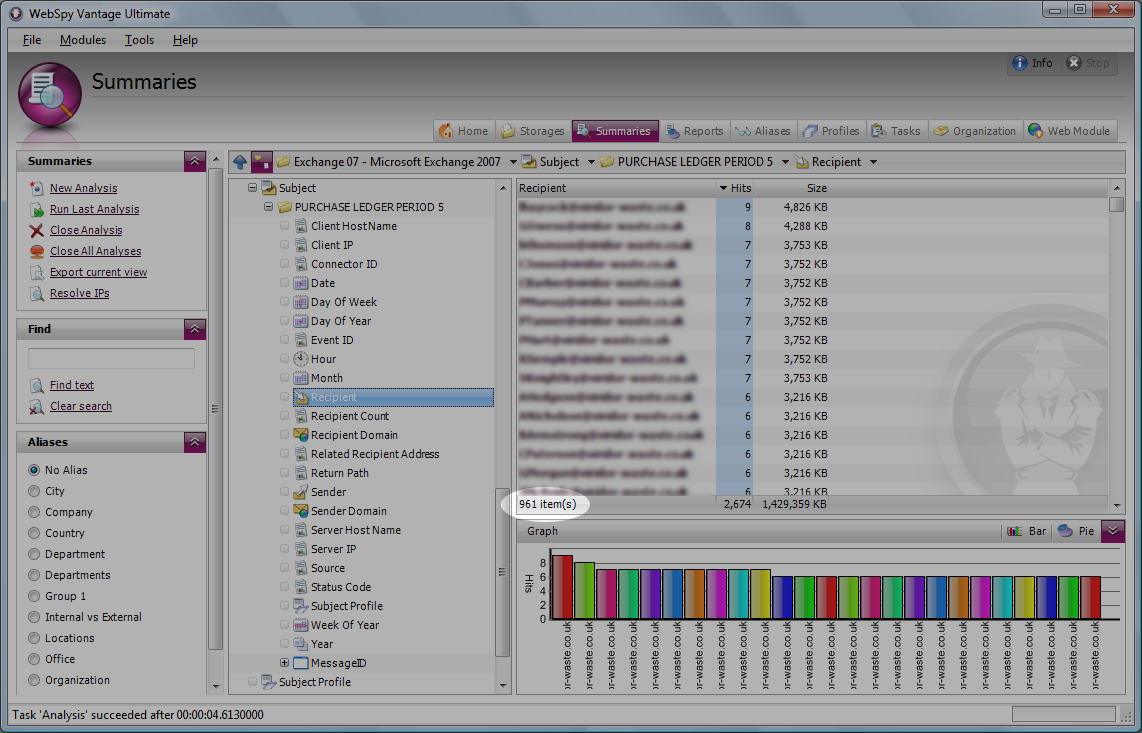Click the Clear search icon
This screenshot has width=1142, height=733.
point(36,407)
